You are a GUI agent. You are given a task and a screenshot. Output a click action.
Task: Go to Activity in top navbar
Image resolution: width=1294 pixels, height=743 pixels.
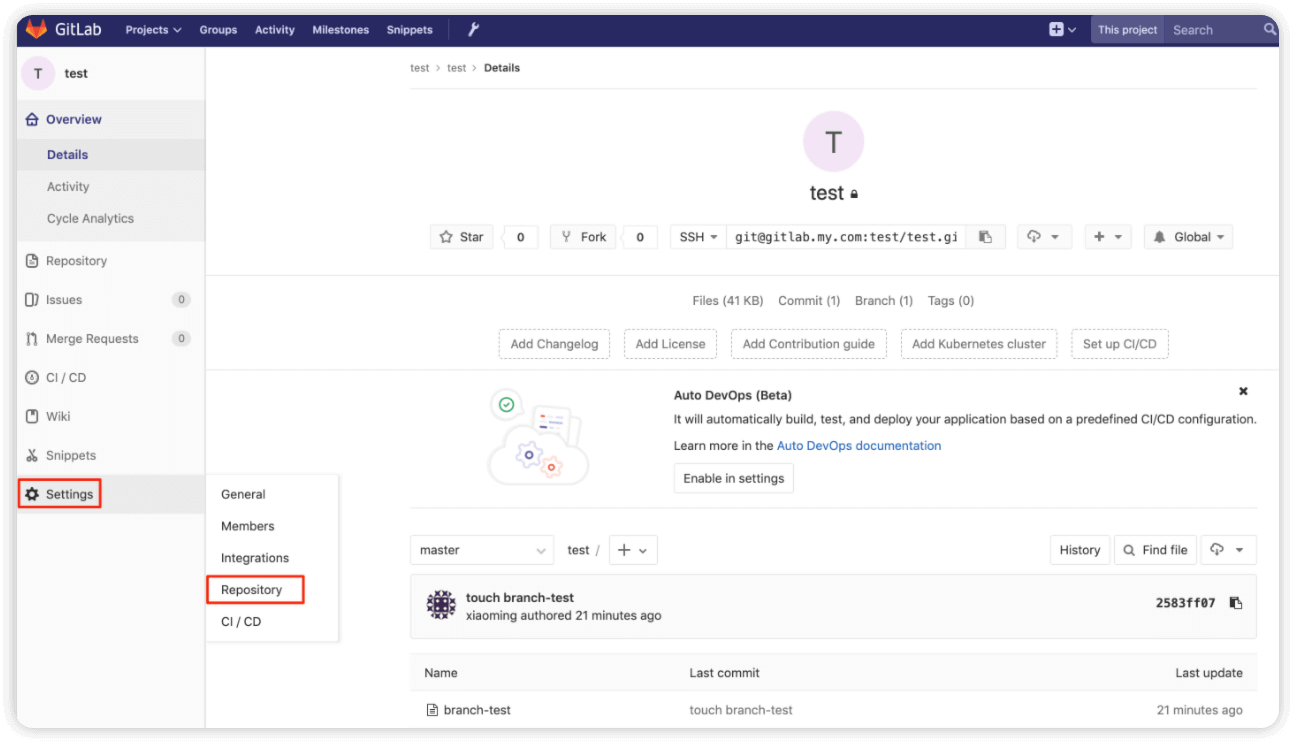[275, 30]
